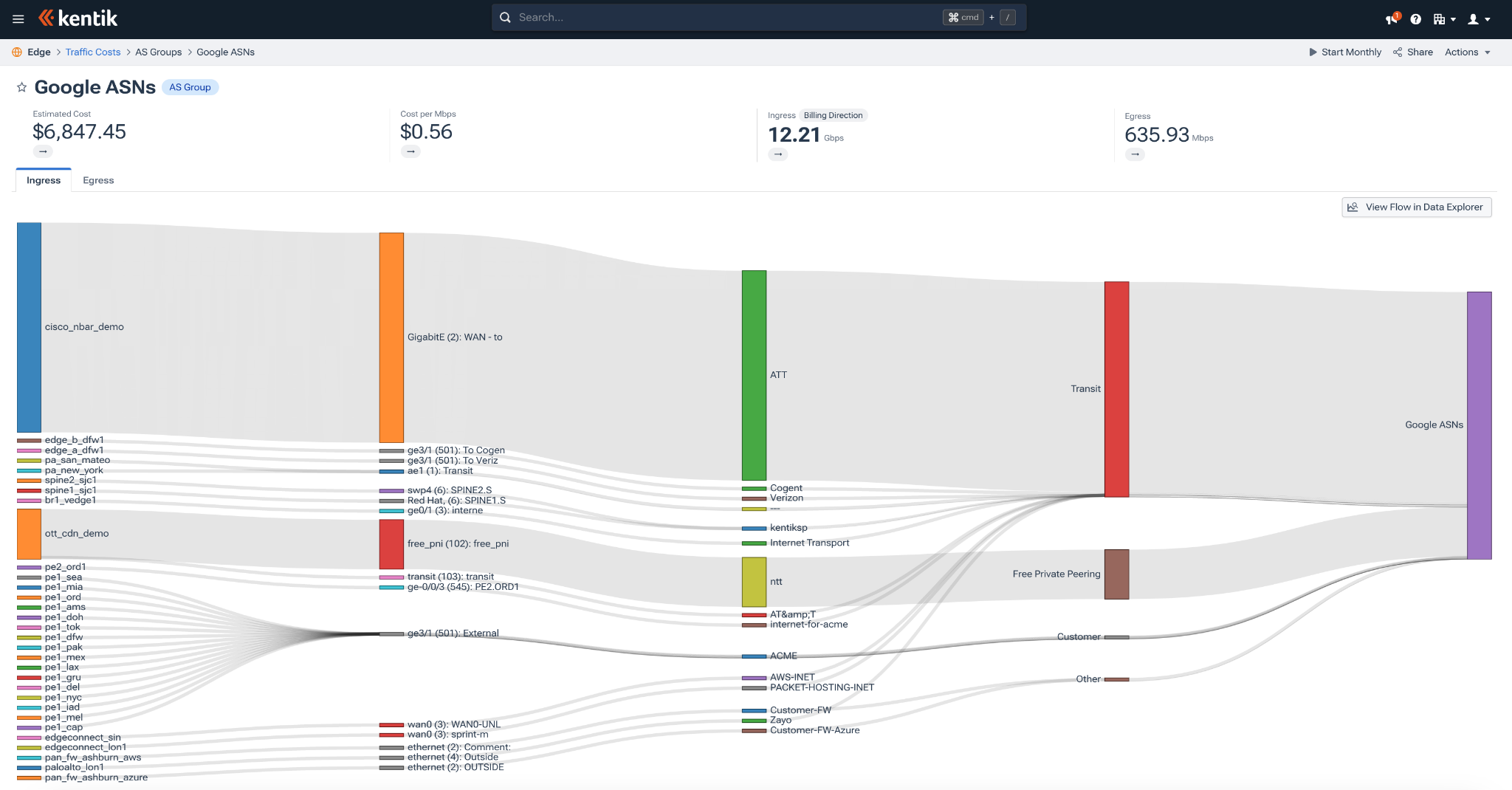Screen dimensions: 1512x790
Task: Expand the Actions dropdown
Action: point(1467,52)
